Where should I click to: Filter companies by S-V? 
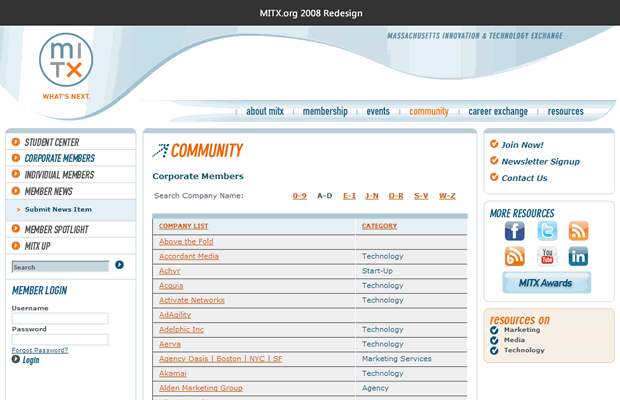421,196
